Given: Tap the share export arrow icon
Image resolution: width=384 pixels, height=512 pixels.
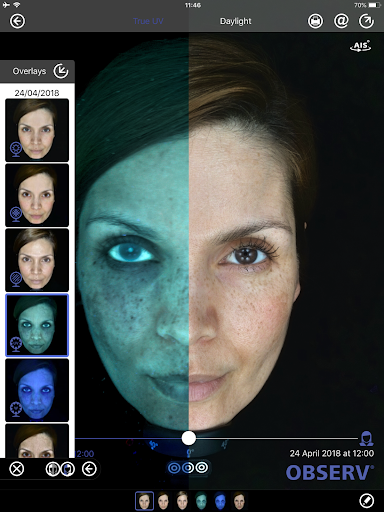Looking at the screenshot, I should [x=366, y=21].
